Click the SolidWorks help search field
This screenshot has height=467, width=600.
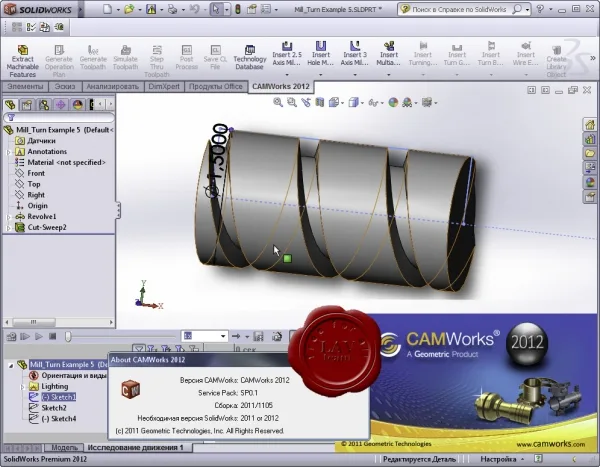click(459, 9)
